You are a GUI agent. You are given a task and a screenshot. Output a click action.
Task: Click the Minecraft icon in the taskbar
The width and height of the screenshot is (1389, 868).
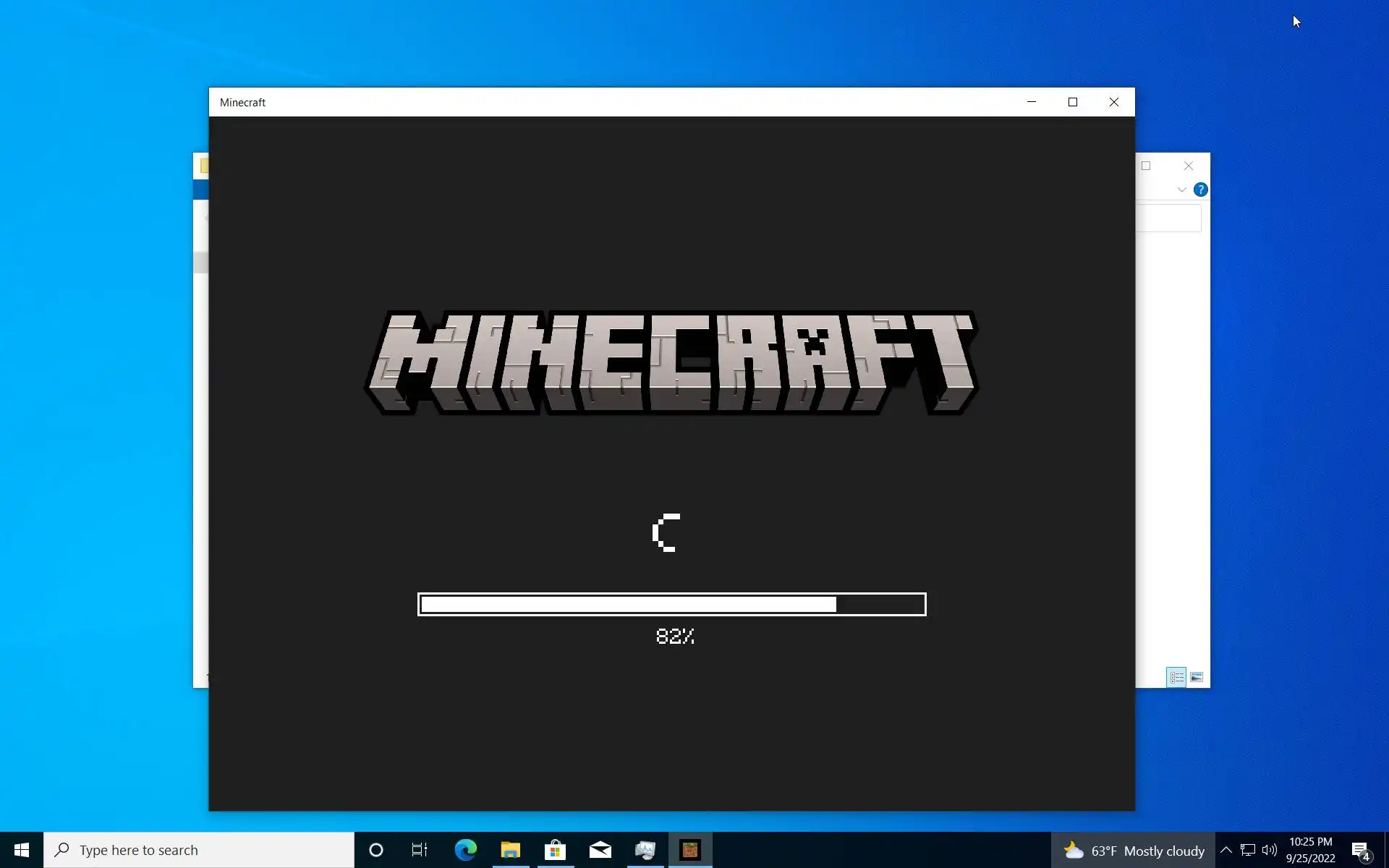tap(690, 850)
